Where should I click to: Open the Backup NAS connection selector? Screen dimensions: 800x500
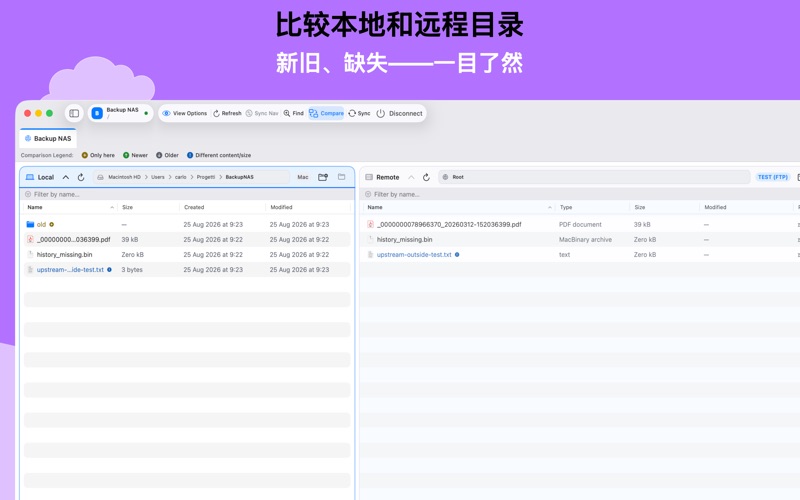[121, 113]
